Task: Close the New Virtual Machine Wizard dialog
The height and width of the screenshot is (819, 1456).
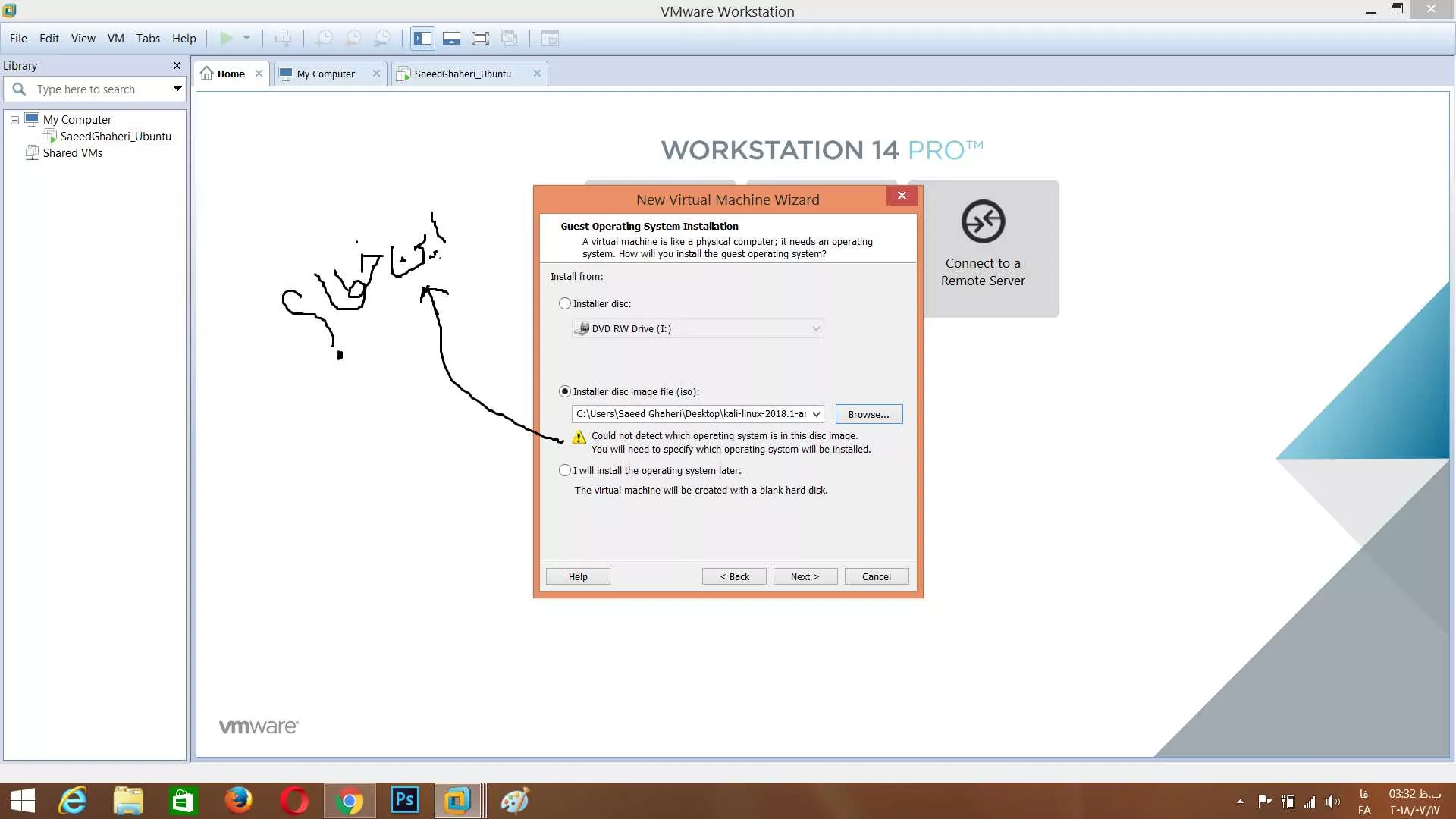Action: 902,196
